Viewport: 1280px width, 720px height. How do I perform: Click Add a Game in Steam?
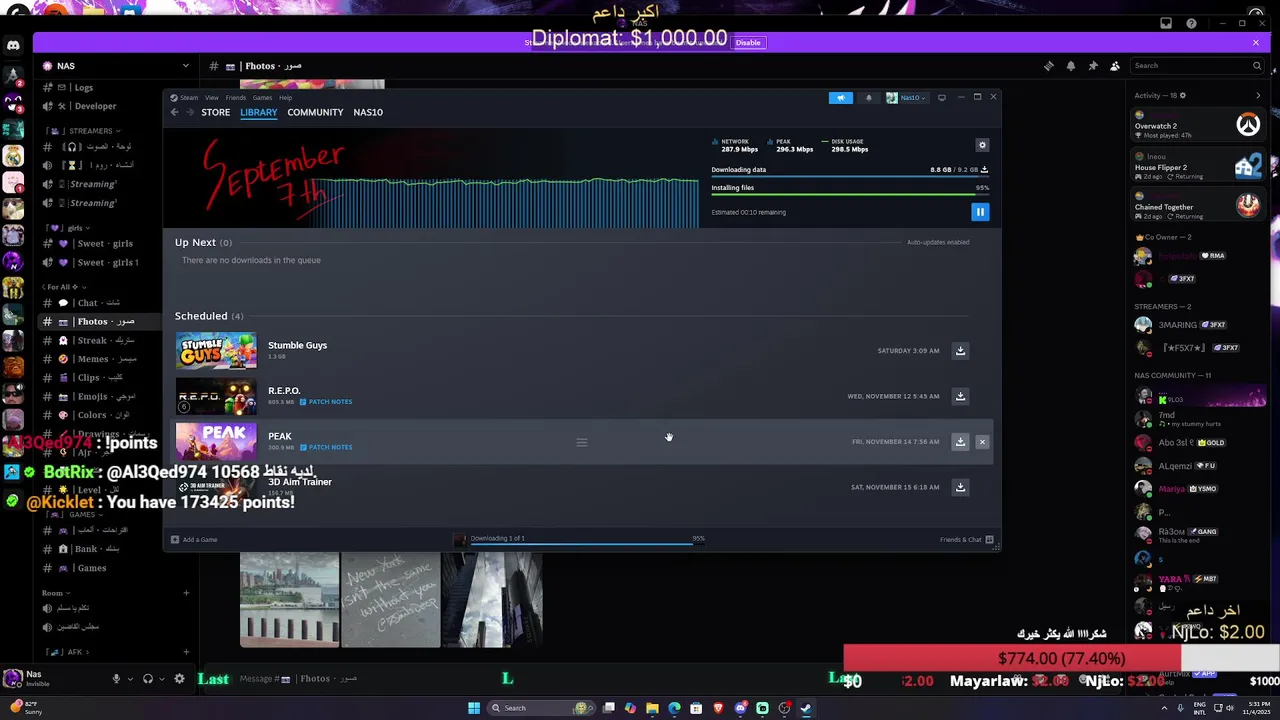(194, 540)
